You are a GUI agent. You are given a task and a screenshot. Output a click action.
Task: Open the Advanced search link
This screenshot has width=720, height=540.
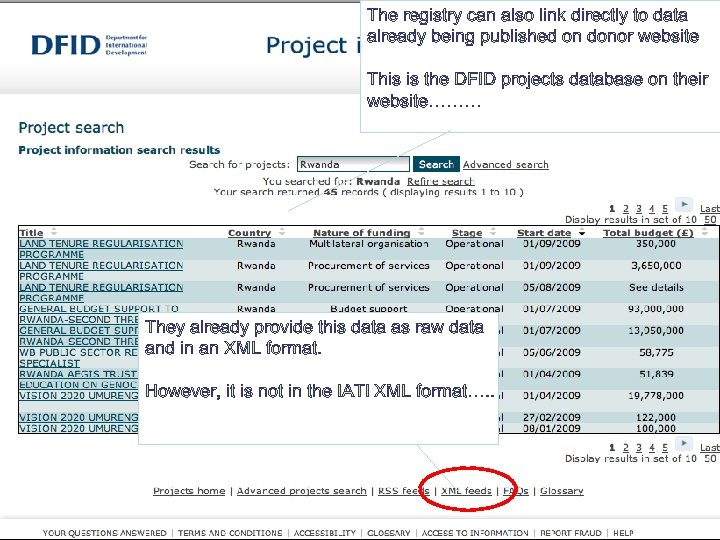506,164
